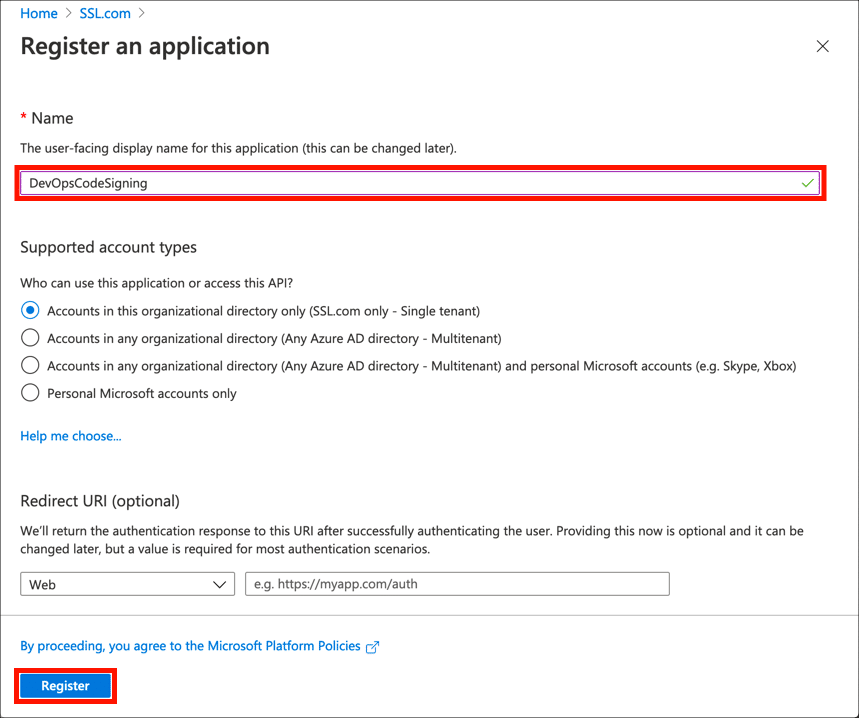Screen dimensions: 859x718
Task: Click the breadcrumb chevron after Home
Action: 69,14
